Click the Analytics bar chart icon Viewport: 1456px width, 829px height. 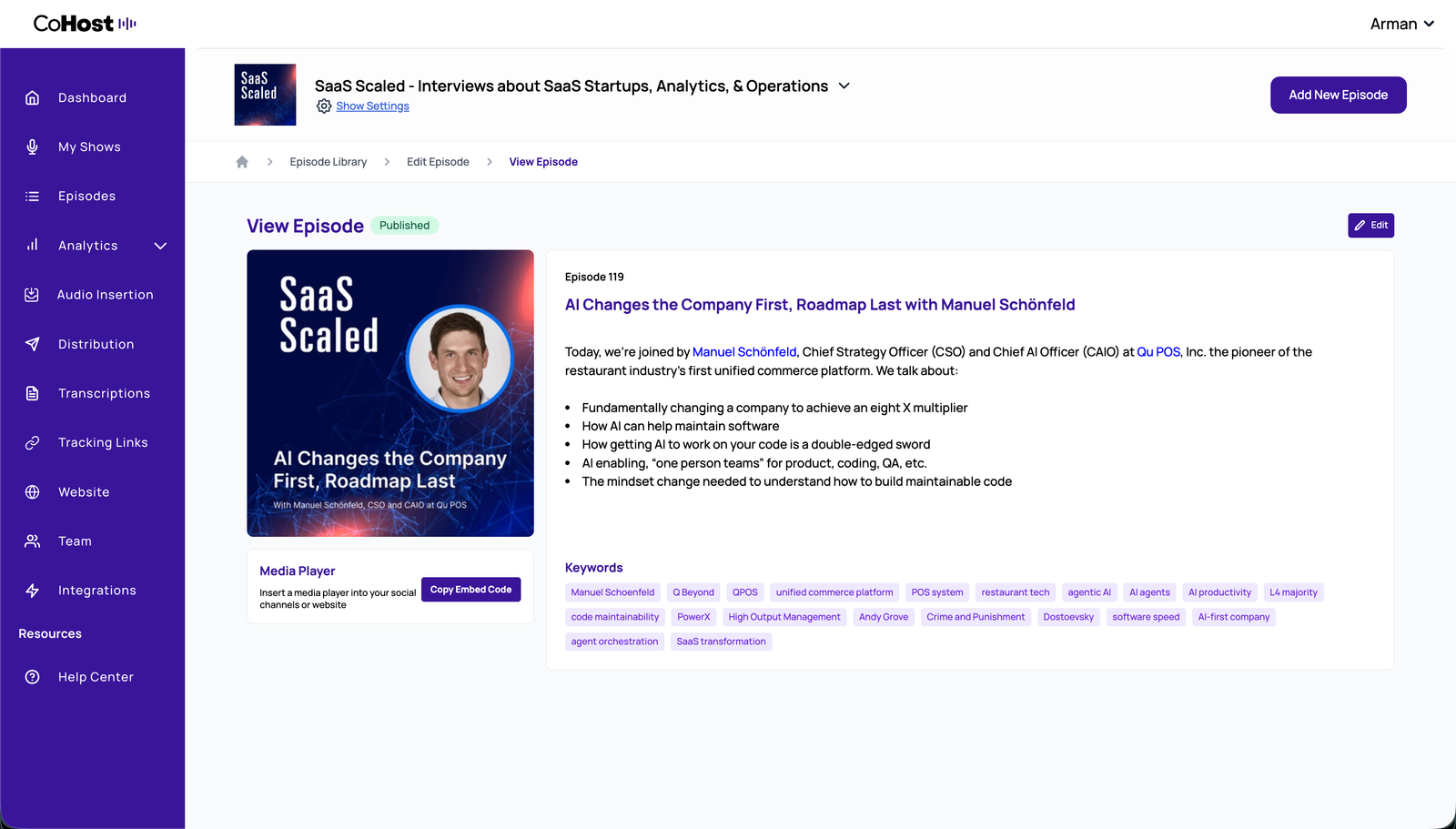pos(32,245)
